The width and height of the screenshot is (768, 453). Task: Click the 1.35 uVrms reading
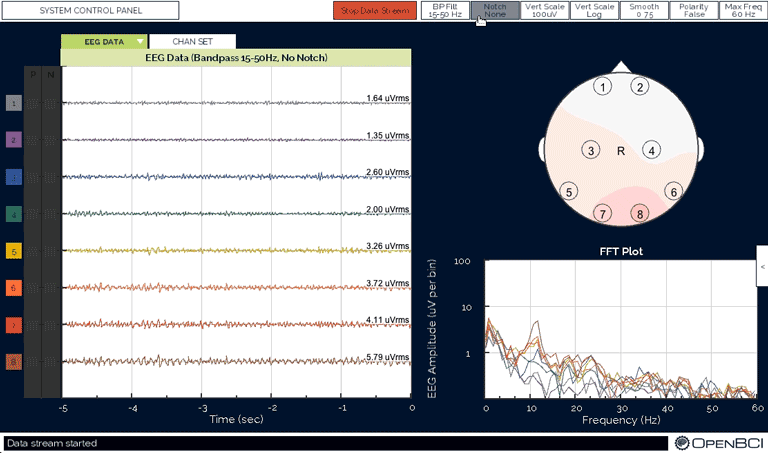point(387,135)
